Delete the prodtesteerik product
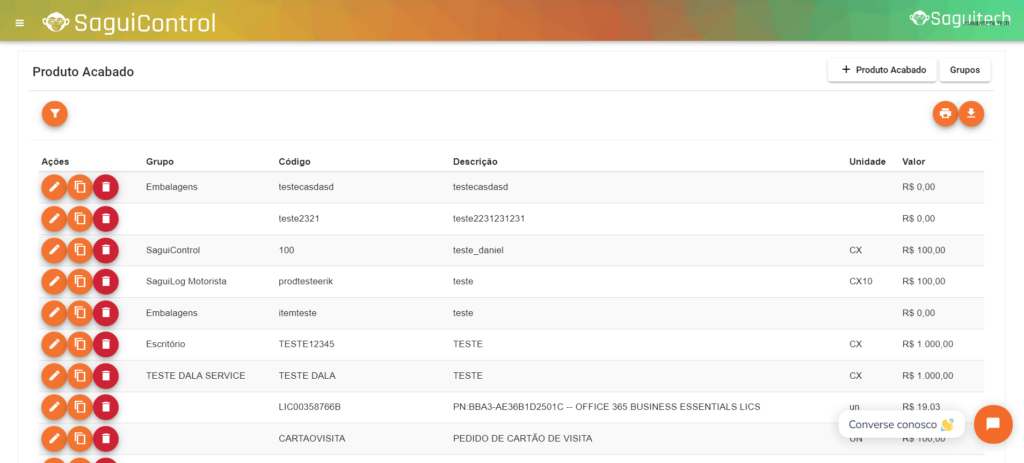 pos(106,282)
